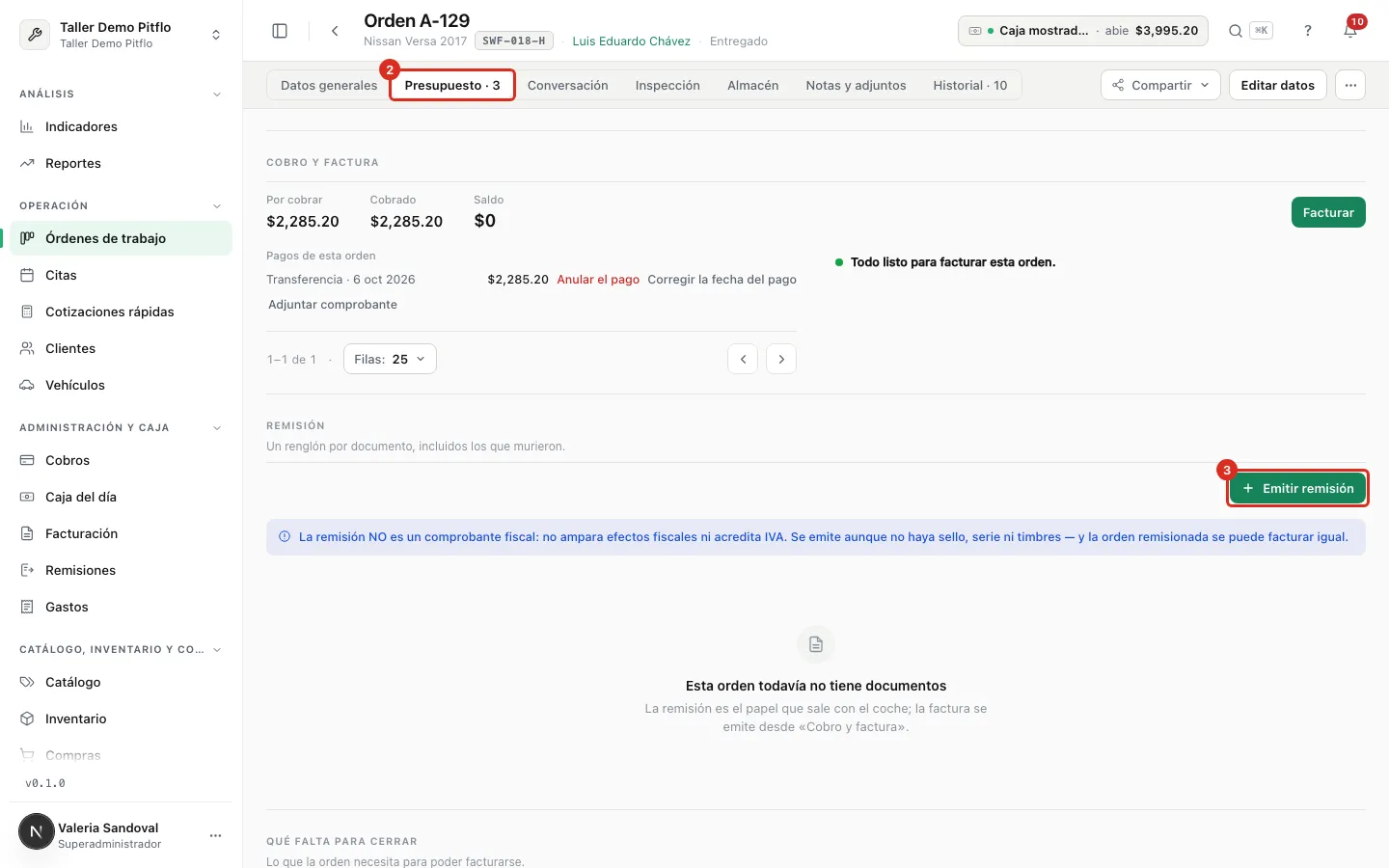Open the notifications bell
Screen dimensions: 1389x868
[1350, 31]
